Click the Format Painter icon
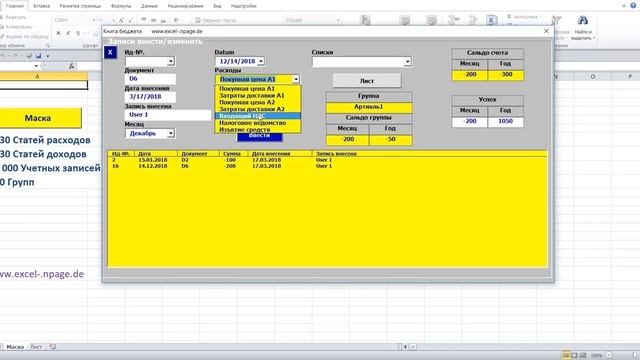 click(2, 36)
